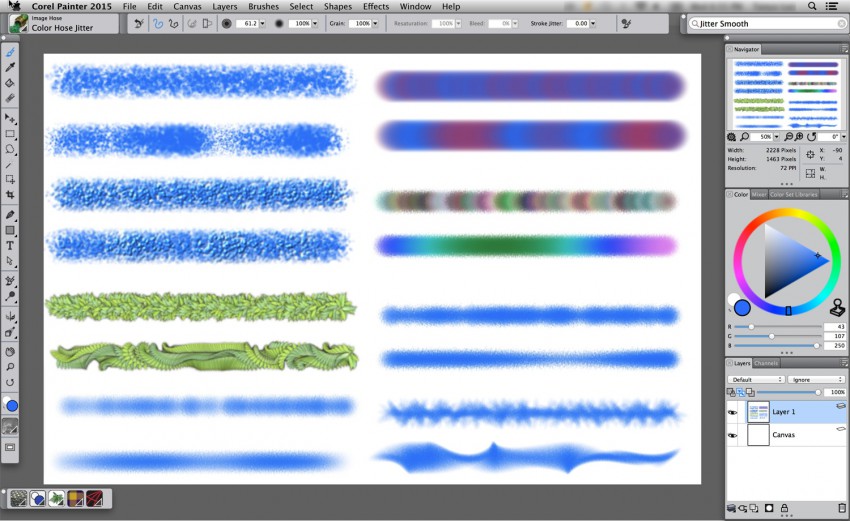Select the Dodge tool

point(10,297)
